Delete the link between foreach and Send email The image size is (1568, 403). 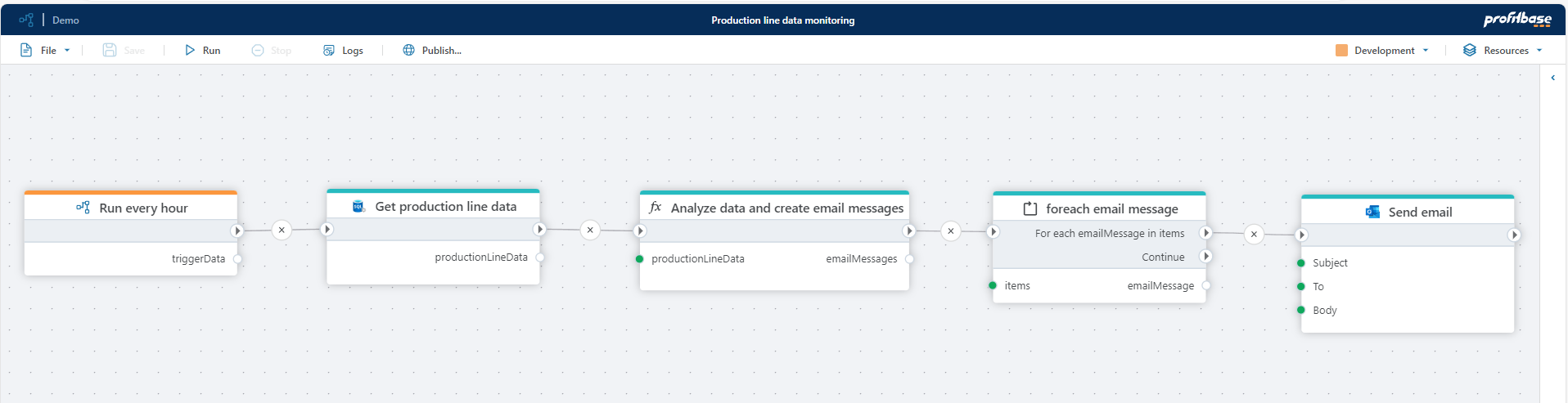(x=1254, y=234)
